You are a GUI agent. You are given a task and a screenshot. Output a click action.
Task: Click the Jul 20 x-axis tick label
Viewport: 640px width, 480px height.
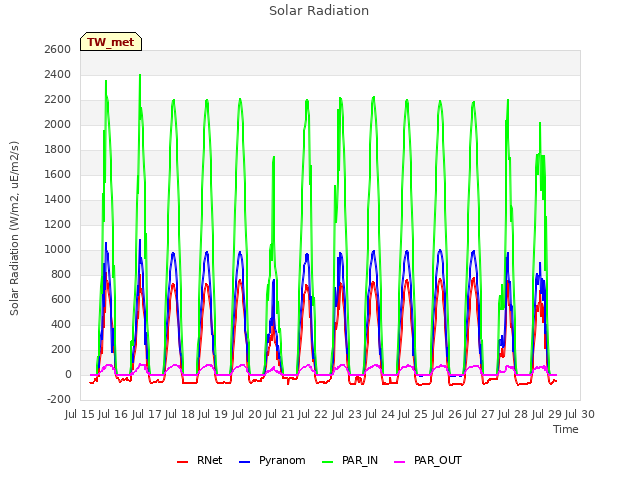[x=247, y=414]
